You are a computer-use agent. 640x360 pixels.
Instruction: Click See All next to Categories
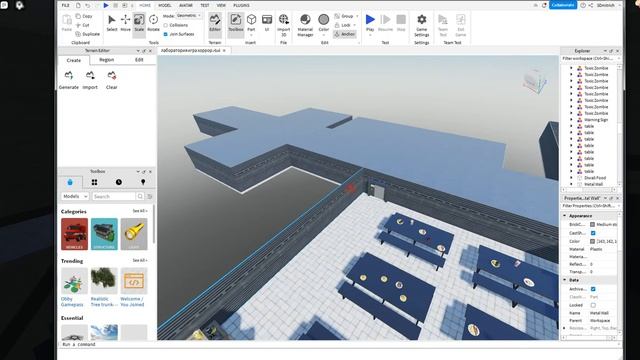point(140,211)
